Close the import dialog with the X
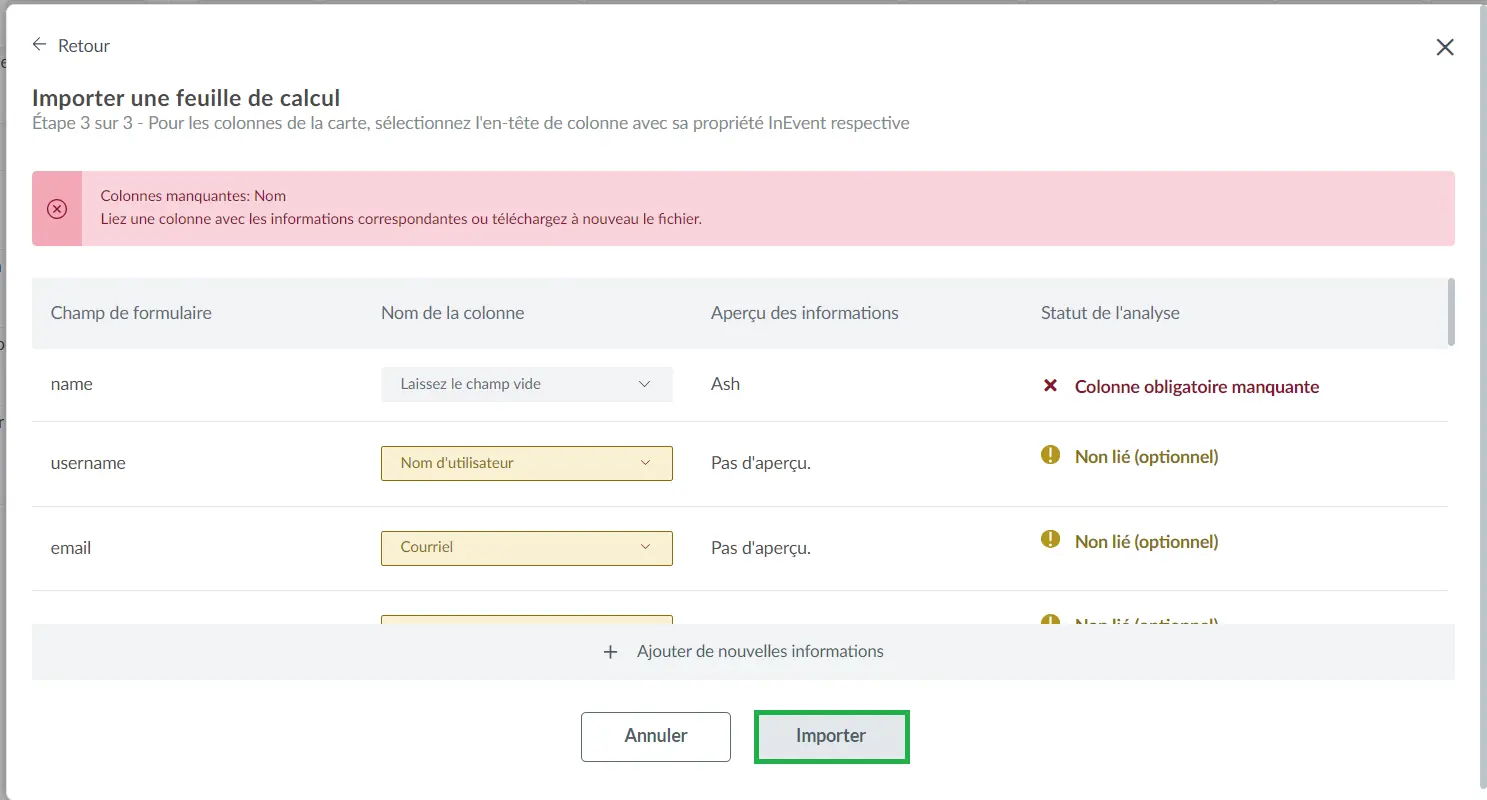Screen dimensions: 1487x800 point(1445,47)
